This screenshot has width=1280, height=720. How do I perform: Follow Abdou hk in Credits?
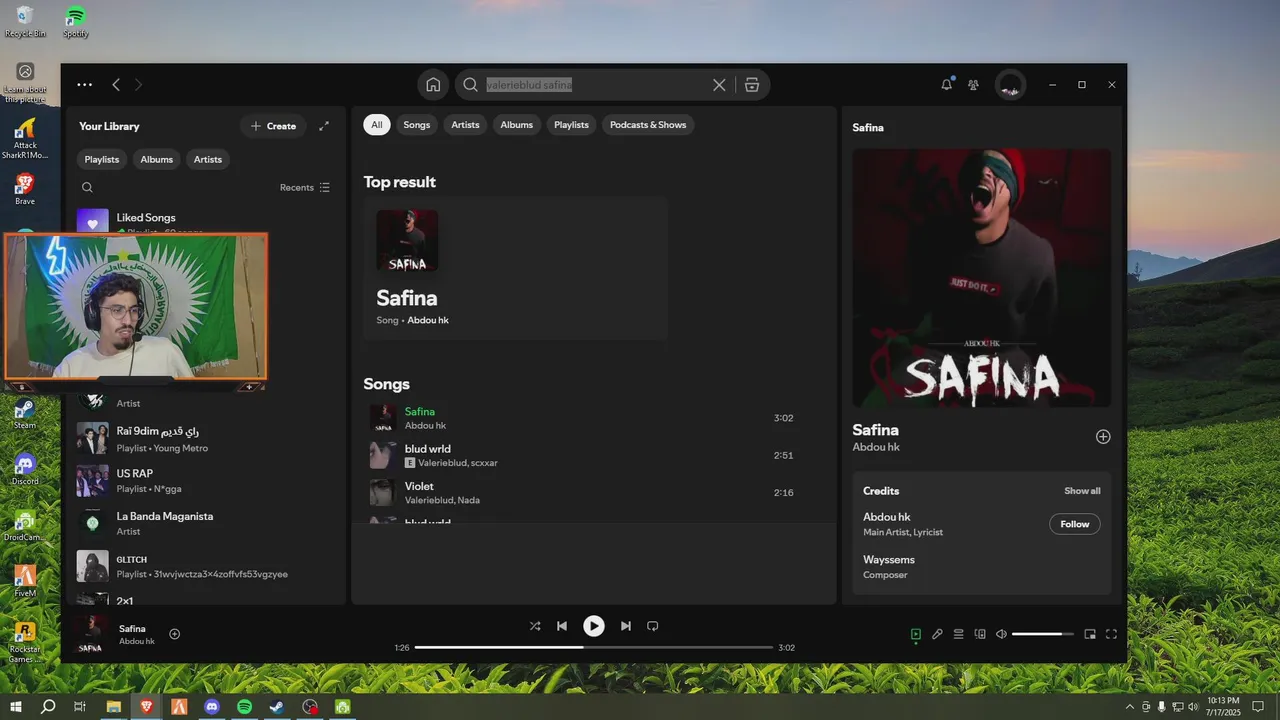click(x=1075, y=524)
